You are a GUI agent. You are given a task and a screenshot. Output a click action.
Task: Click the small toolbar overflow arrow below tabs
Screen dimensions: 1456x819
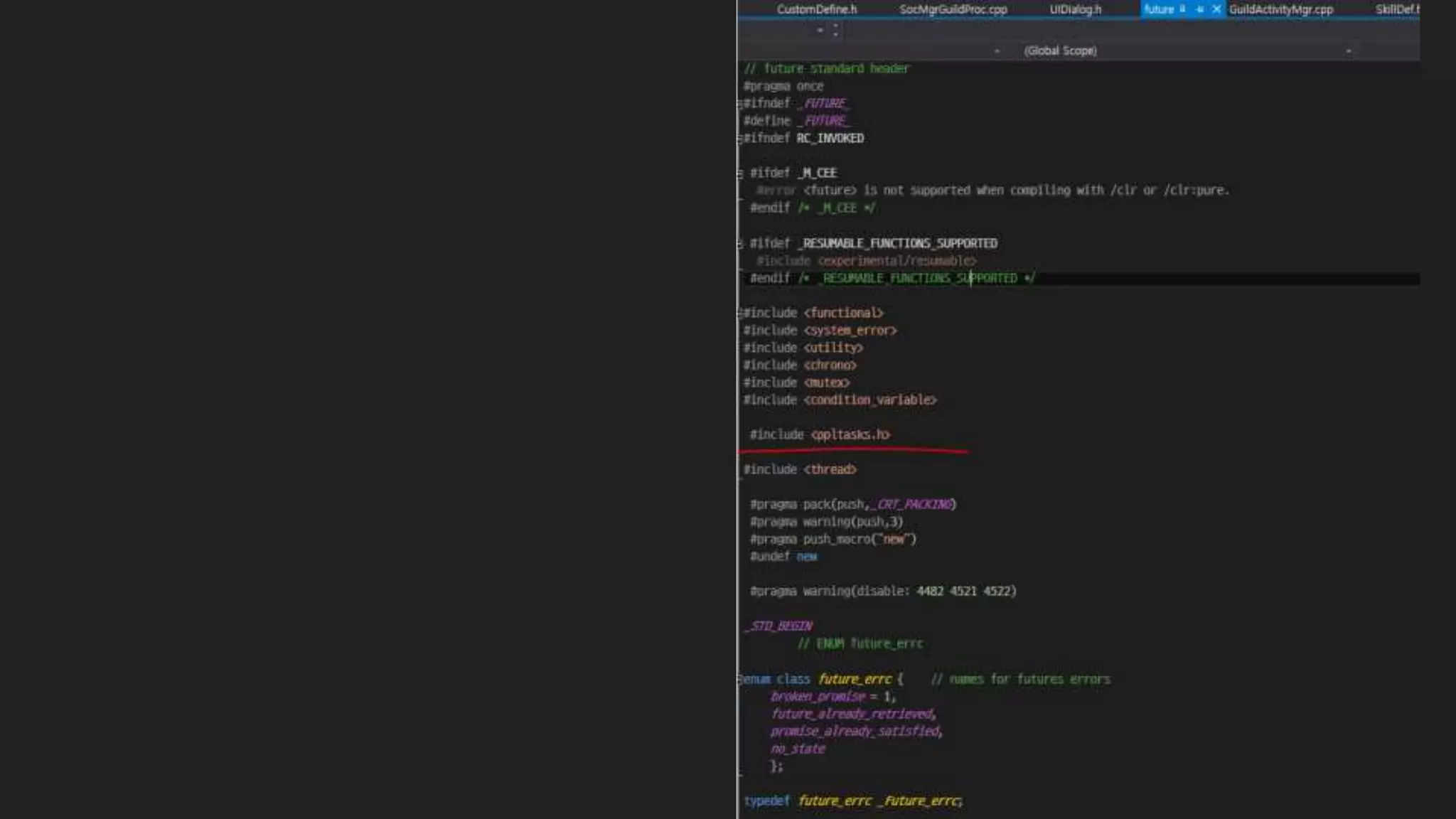point(820,31)
